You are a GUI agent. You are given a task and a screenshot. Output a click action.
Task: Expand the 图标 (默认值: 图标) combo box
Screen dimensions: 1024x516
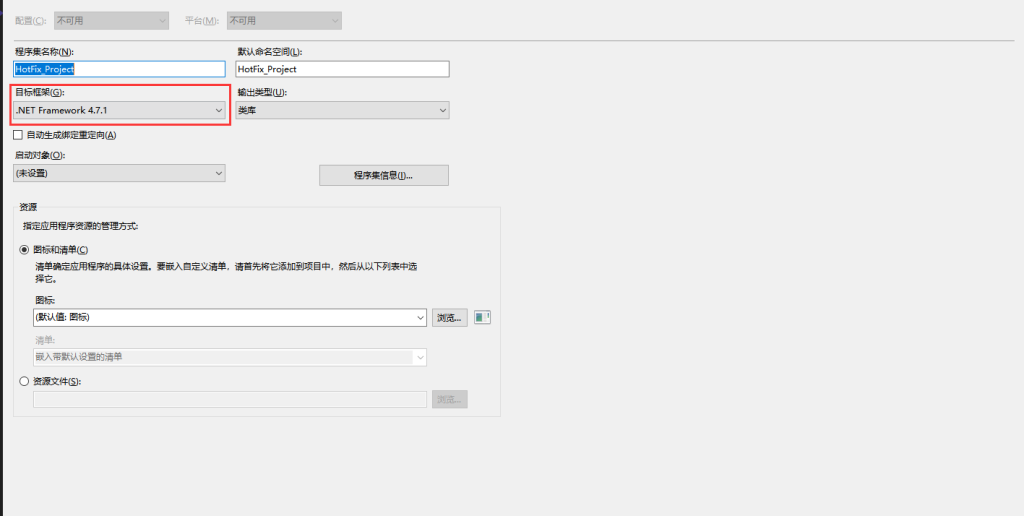[230, 318]
